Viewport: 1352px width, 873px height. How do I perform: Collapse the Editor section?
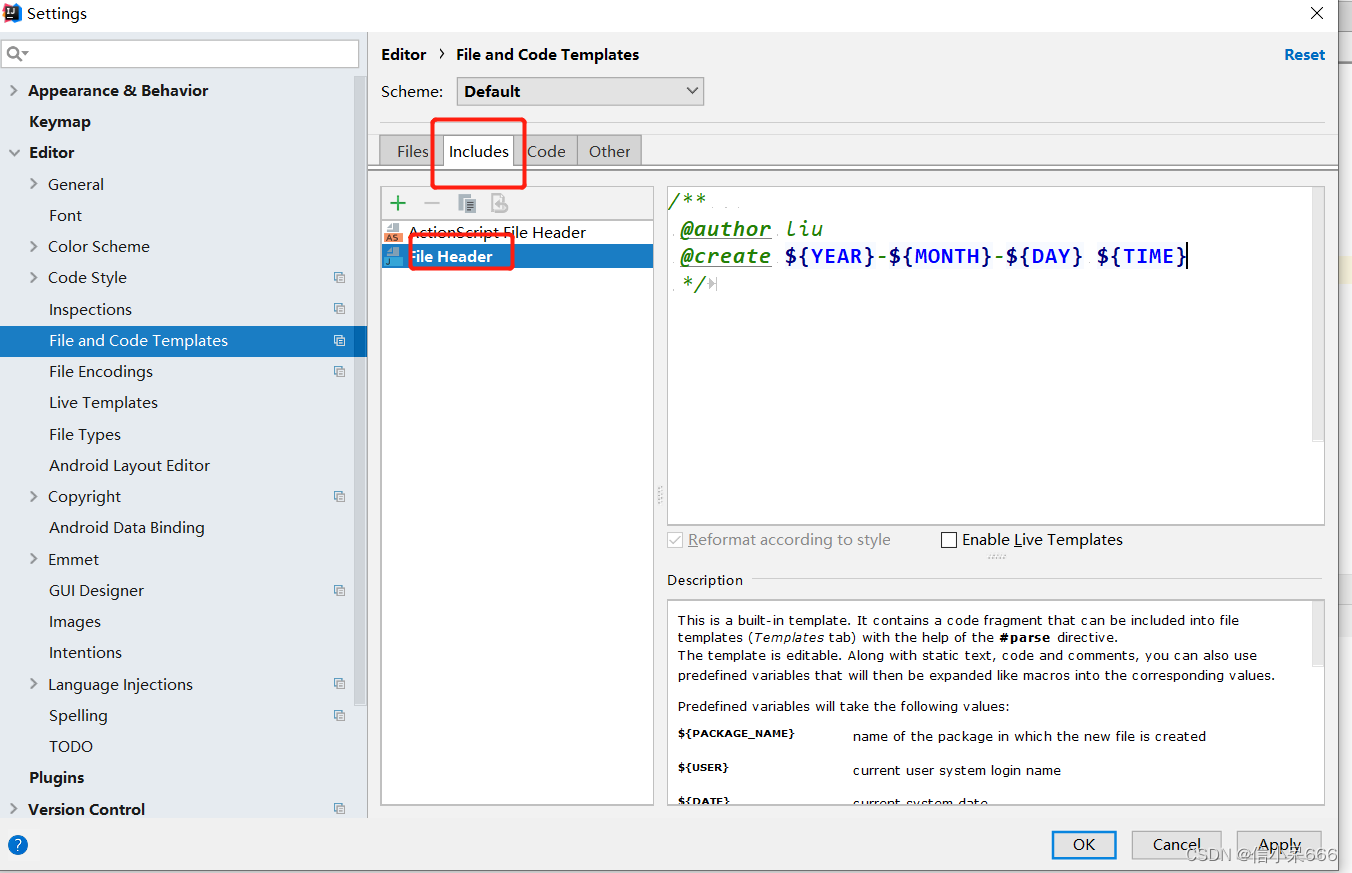[x=14, y=152]
